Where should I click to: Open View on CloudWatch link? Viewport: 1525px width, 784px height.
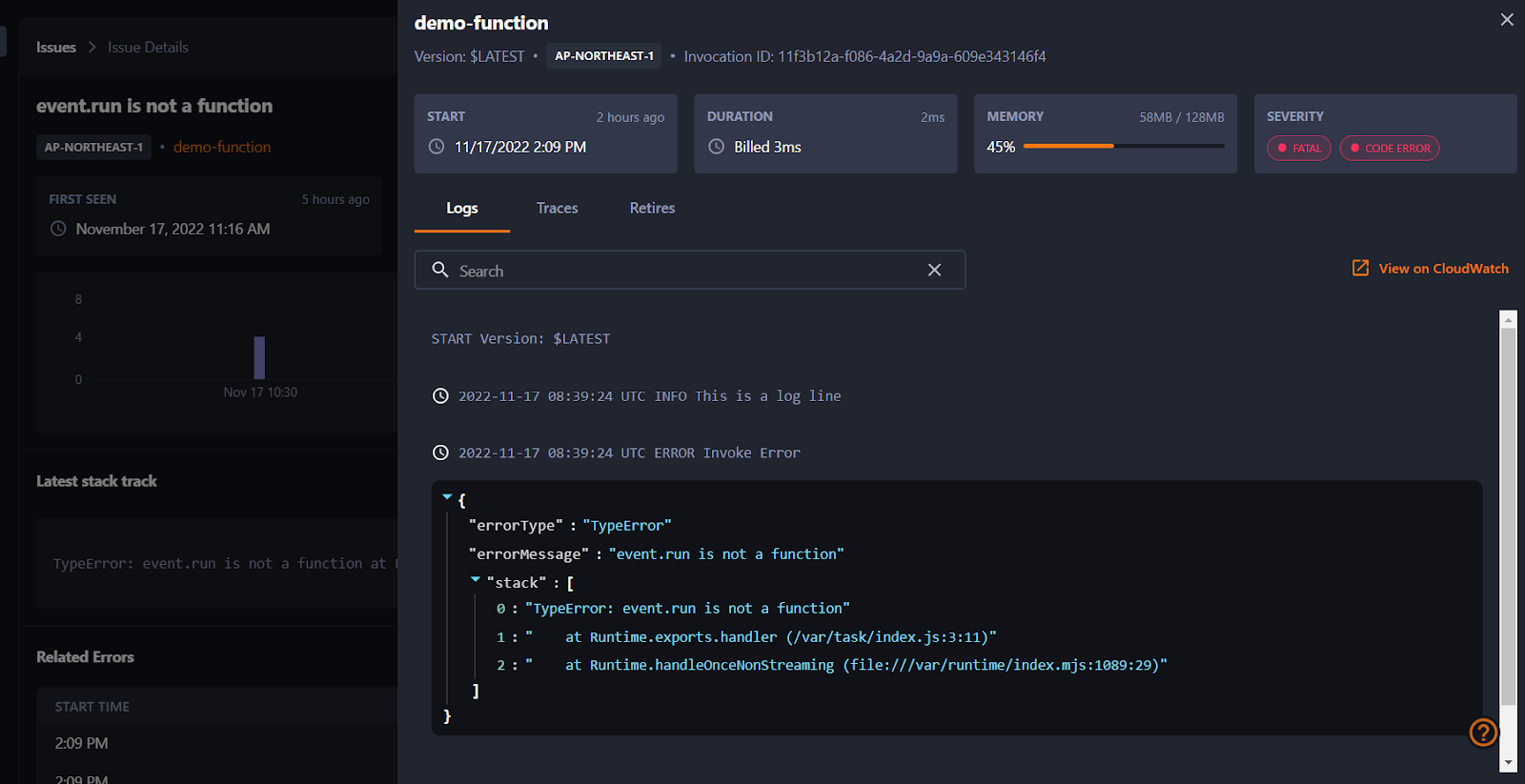[1443, 269]
